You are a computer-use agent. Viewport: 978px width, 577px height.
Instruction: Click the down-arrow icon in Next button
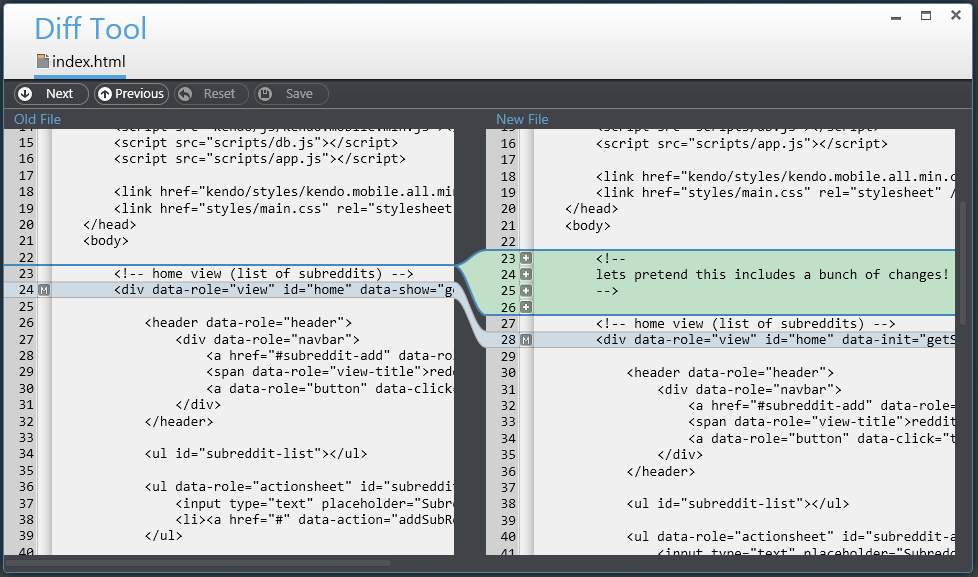(x=25, y=94)
